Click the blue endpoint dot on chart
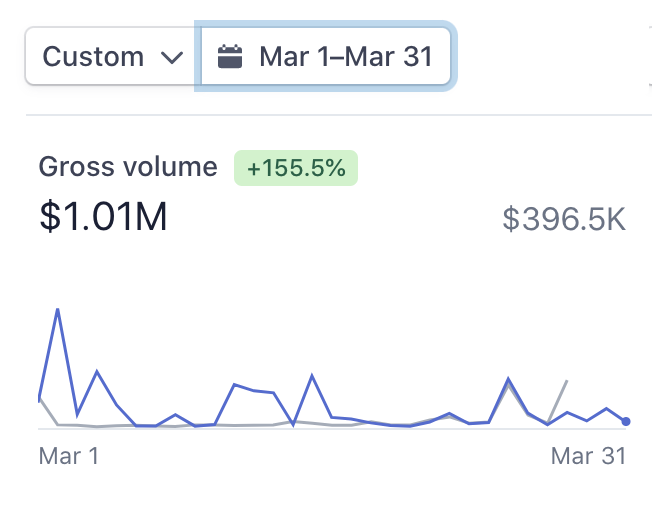The image size is (654, 506). point(626,421)
